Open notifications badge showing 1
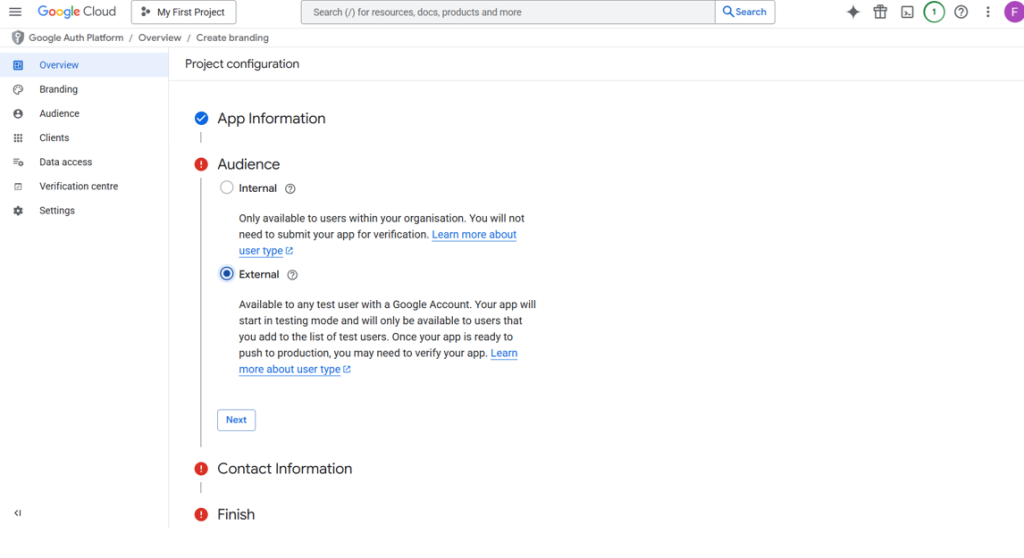1024x558 pixels. point(934,12)
